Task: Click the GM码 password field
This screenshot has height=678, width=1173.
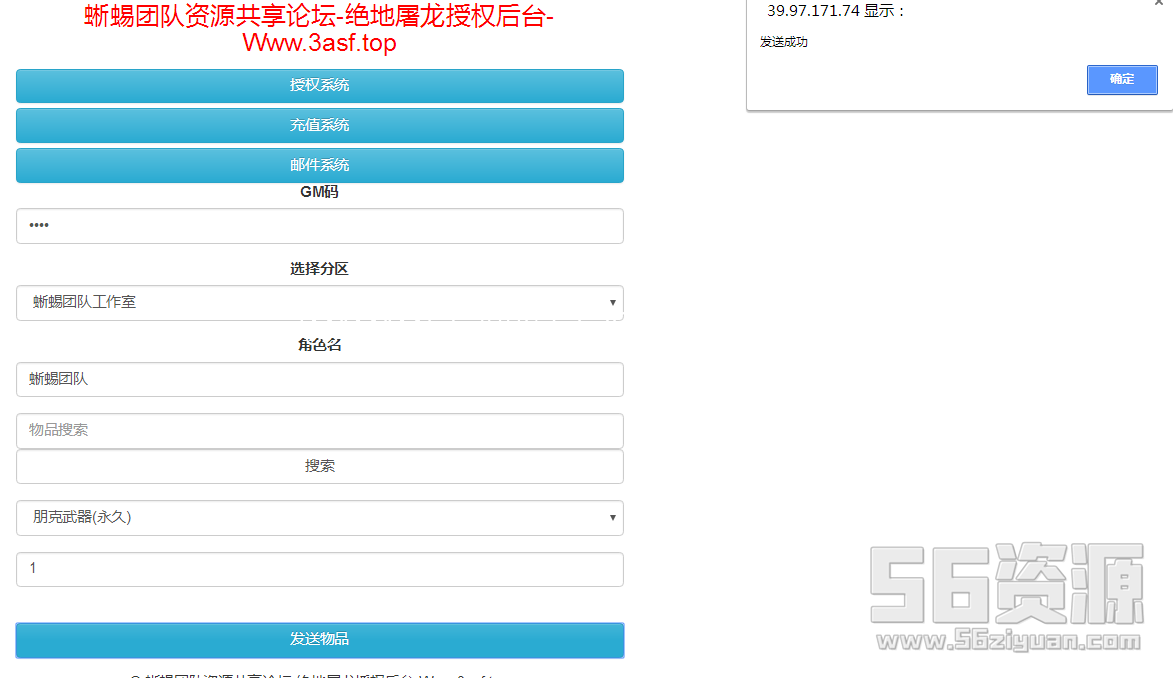Action: pyautogui.click(x=320, y=226)
